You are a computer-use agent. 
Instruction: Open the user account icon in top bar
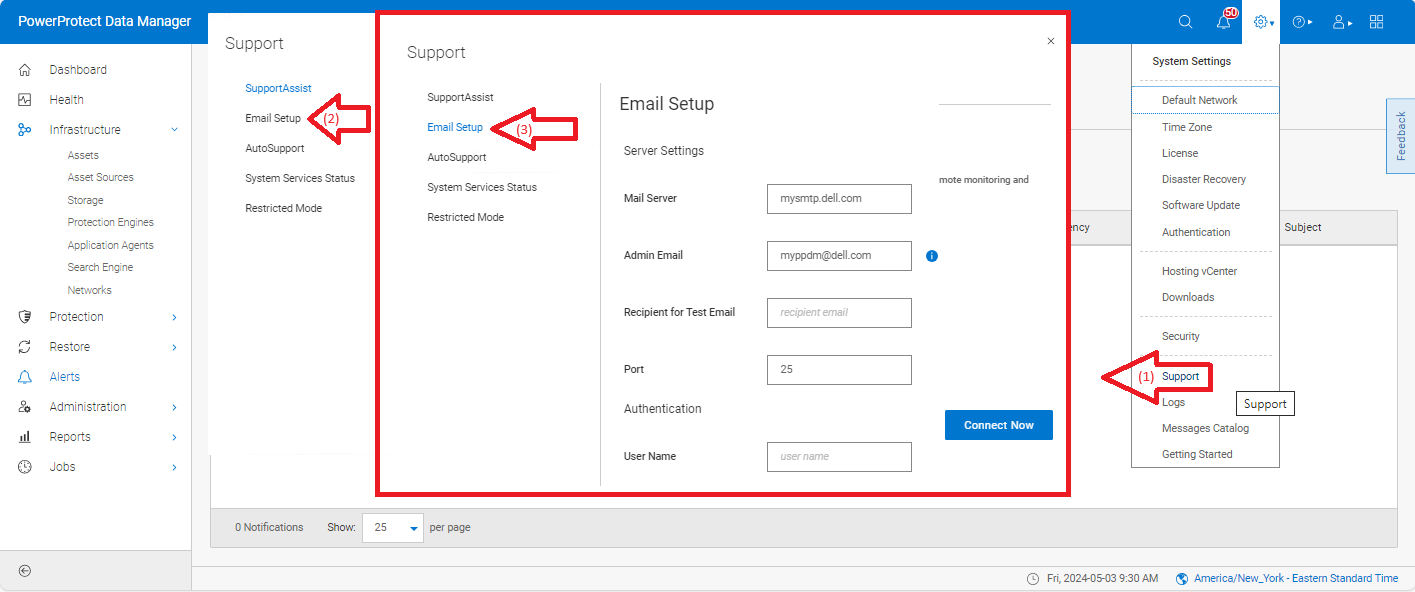click(1338, 21)
